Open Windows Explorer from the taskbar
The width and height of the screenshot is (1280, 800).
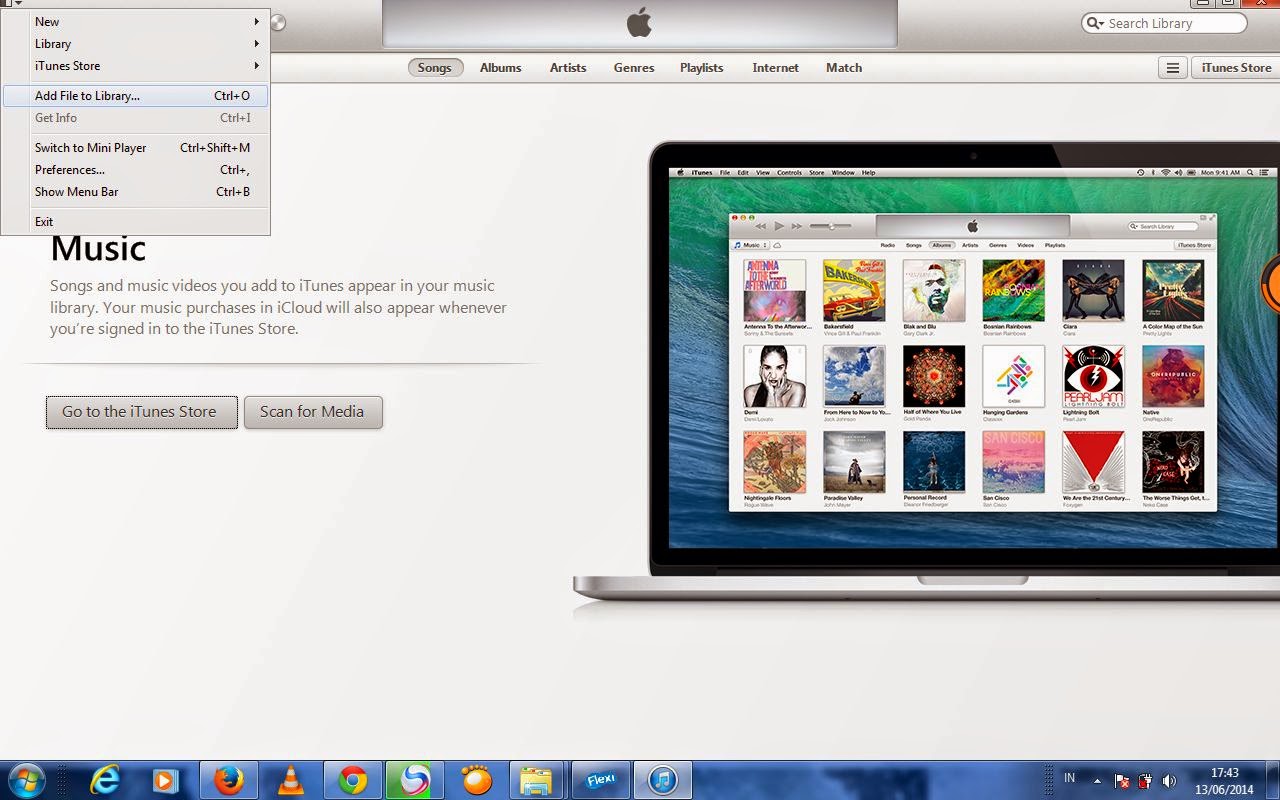pos(537,780)
